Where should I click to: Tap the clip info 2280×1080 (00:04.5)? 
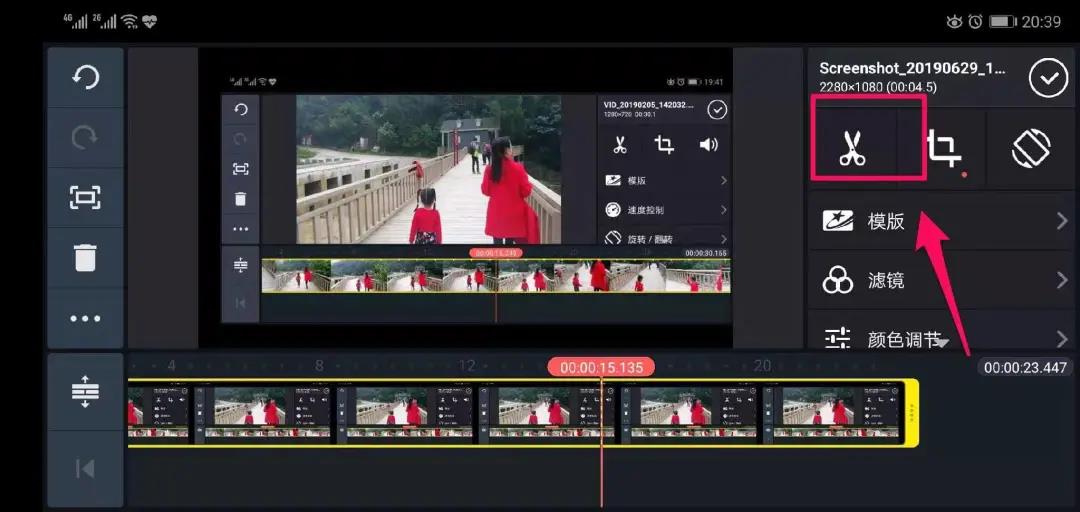point(878,88)
